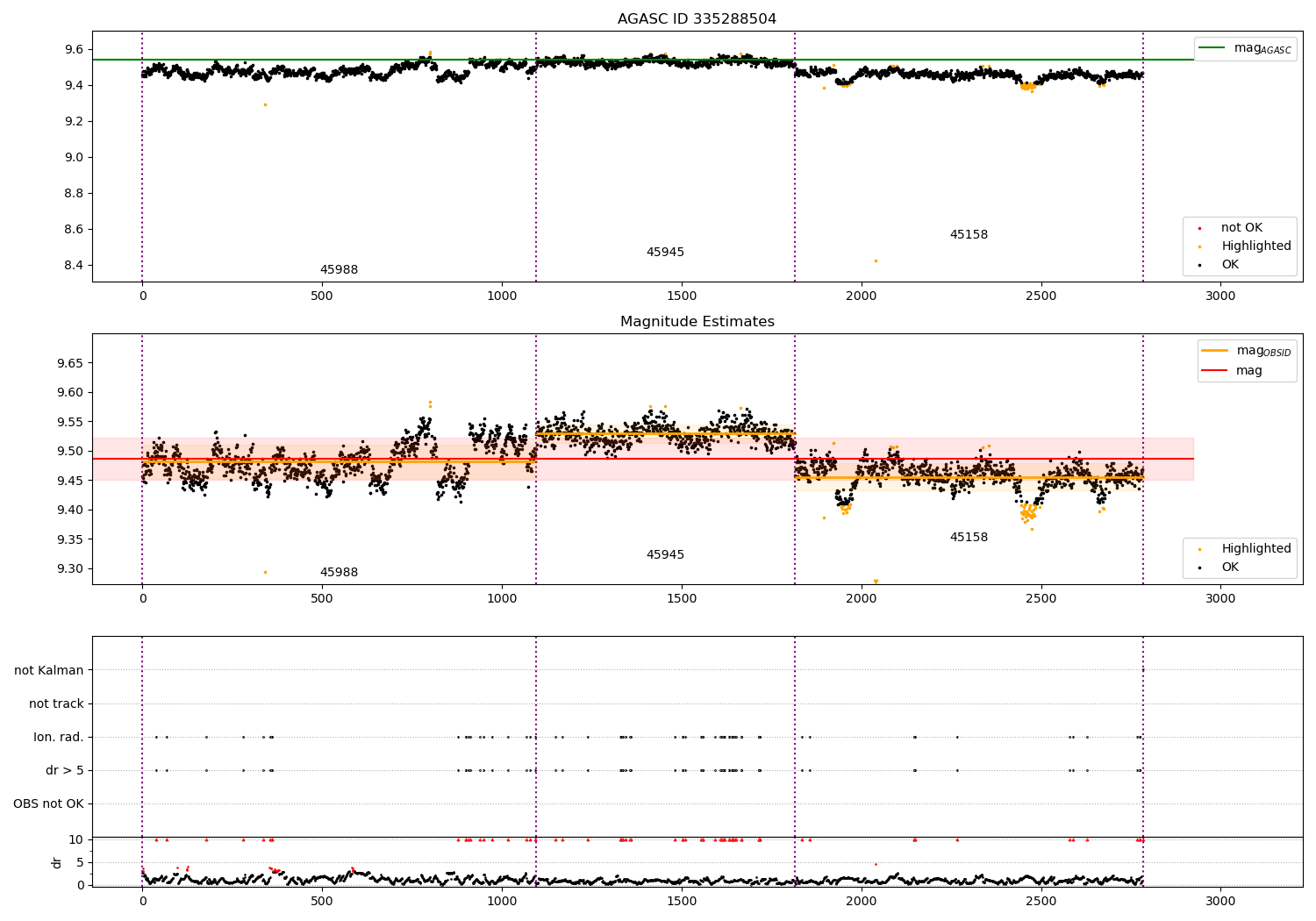This screenshot has height=921, width=1316.
Task: Select the mag OBSID legend entry
Action: tap(1247, 351)
